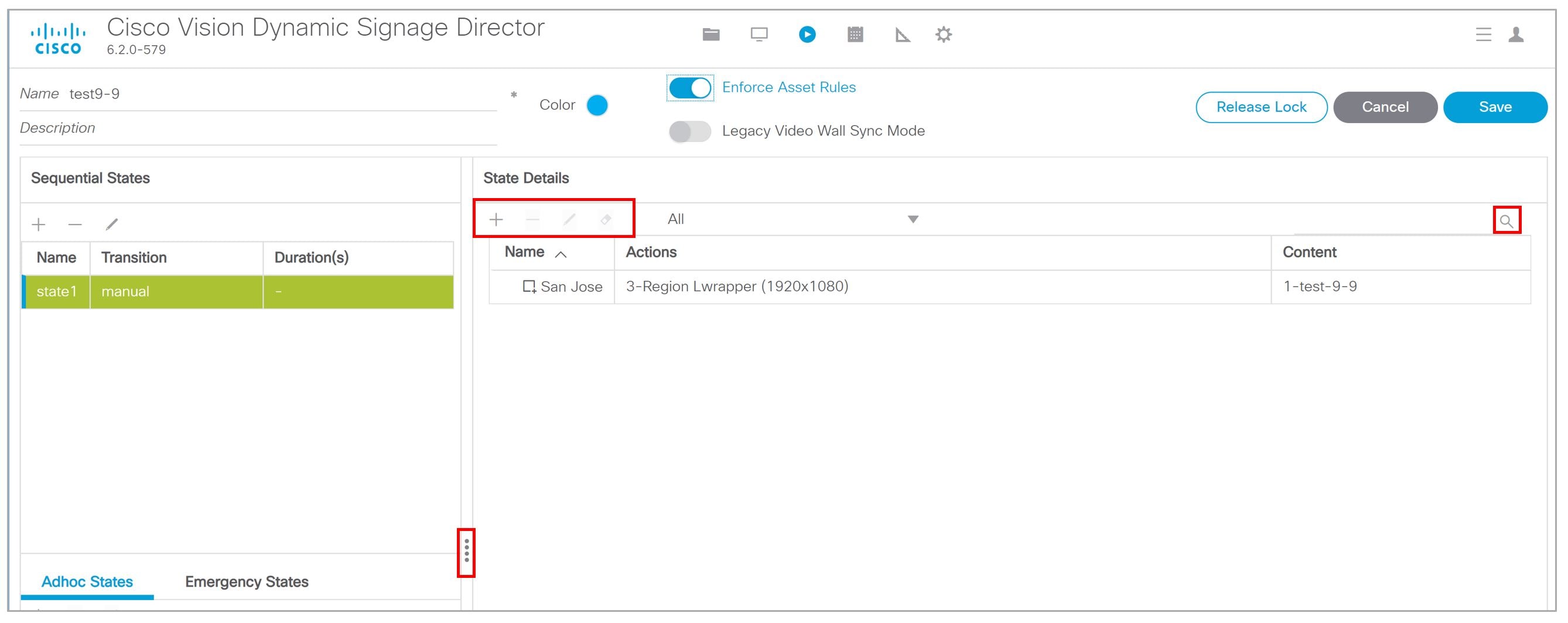Image resolution: width=1568 pixels, height=623 pixels.
Task: Switch to Adhoc States tab
Action: tap(87, 581)
